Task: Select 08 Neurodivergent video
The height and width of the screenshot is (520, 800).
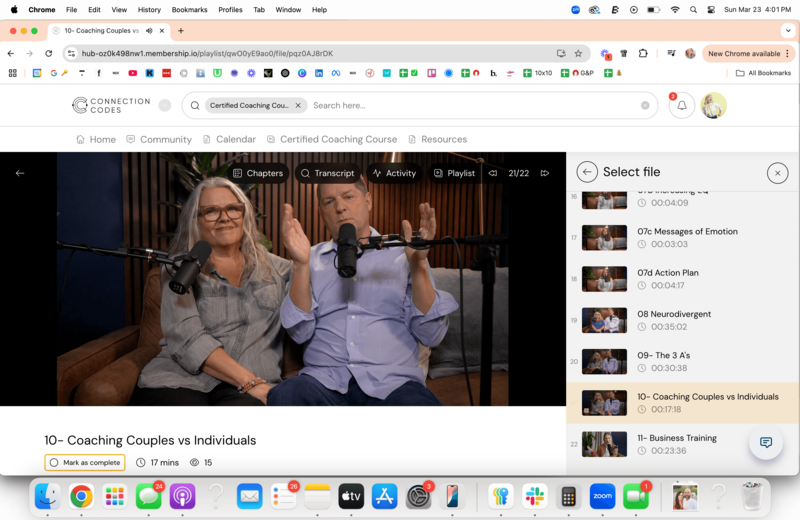Action: click(x=683, y=320)
